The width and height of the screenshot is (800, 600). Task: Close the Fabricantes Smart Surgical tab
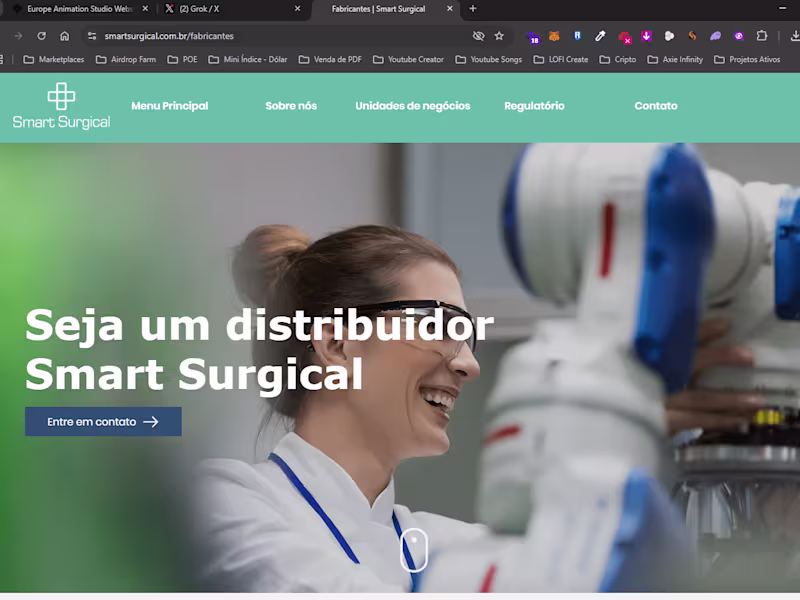click(x=449, y=9)
